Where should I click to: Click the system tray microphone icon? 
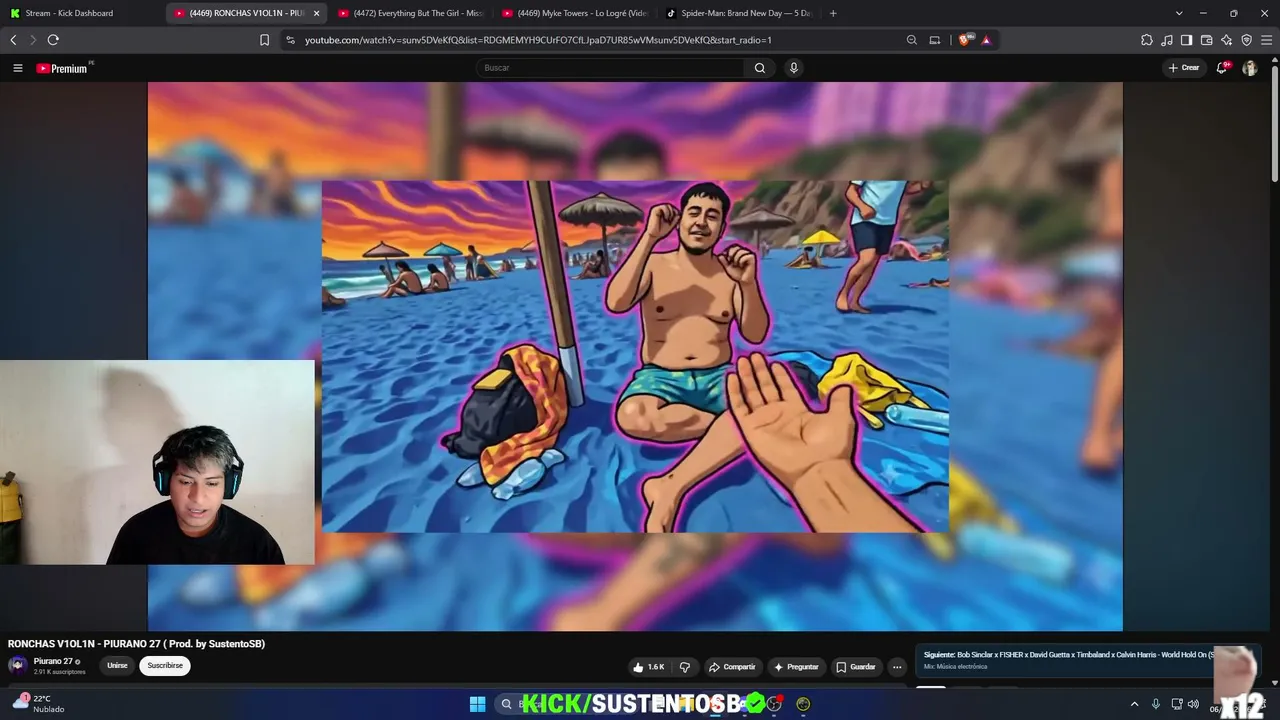pos(1156,704)
